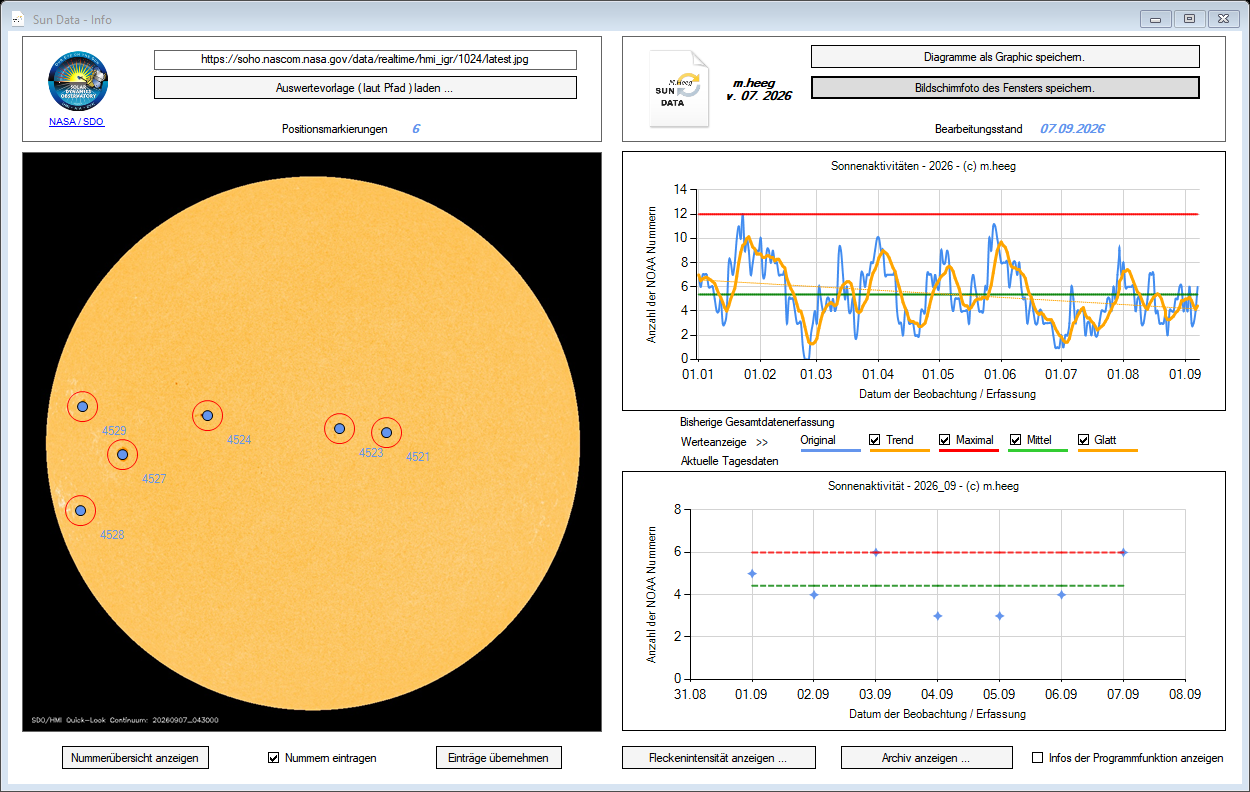
Task: Select sunspot marker 4523
Action: pos(340,429)
